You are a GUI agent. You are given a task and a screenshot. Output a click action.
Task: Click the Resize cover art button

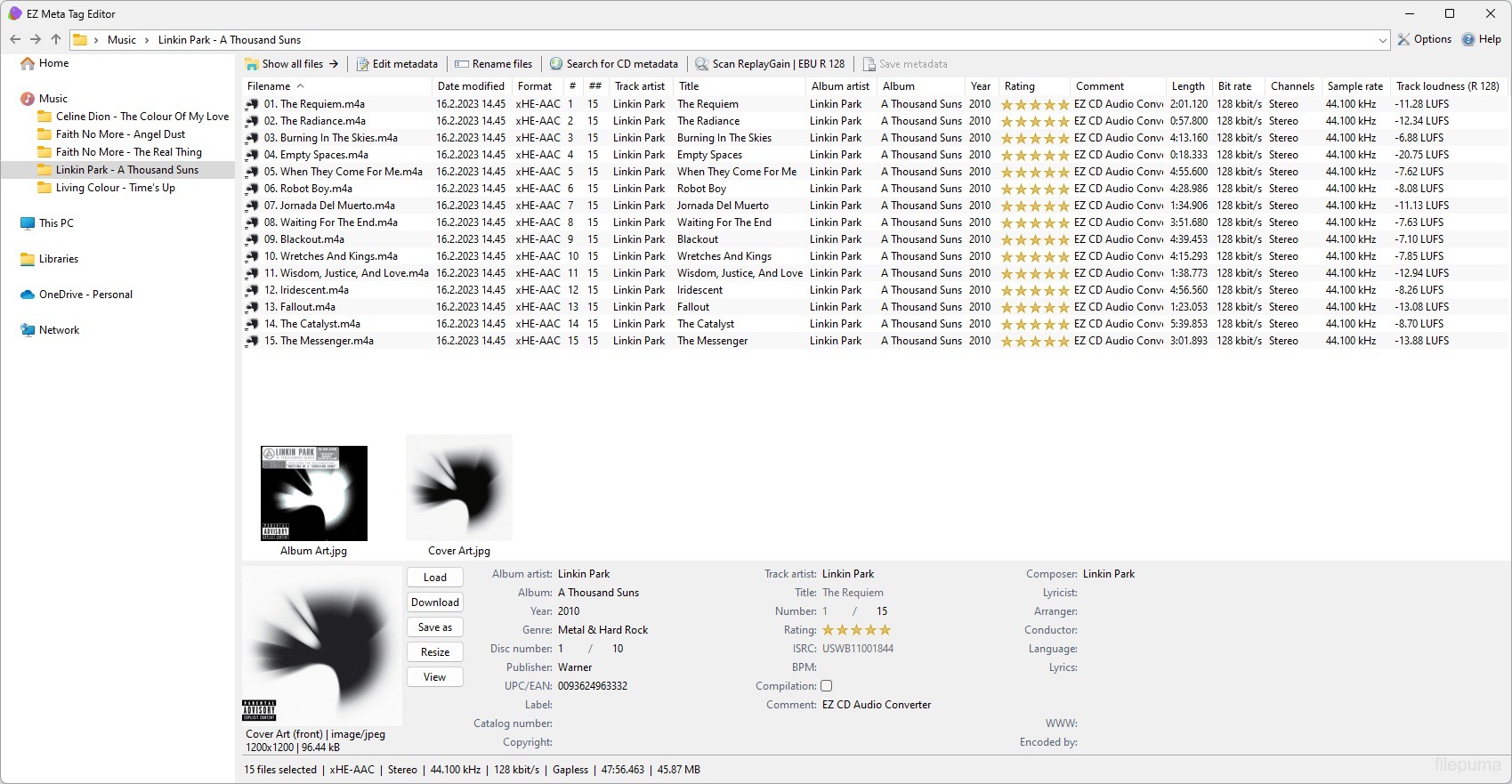(x=435, y=652)
